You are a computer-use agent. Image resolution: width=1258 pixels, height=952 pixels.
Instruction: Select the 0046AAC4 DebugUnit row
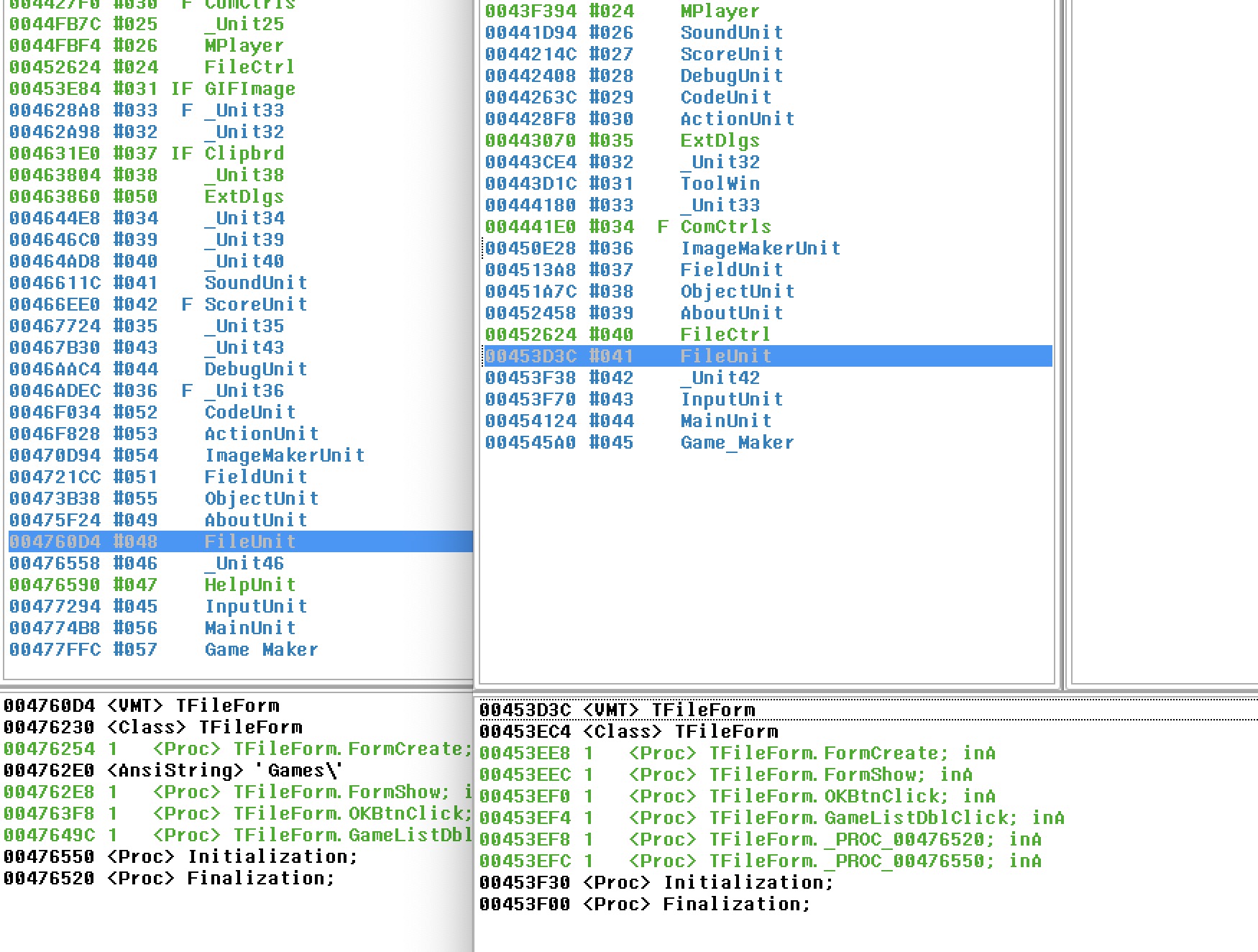[240, 369]
